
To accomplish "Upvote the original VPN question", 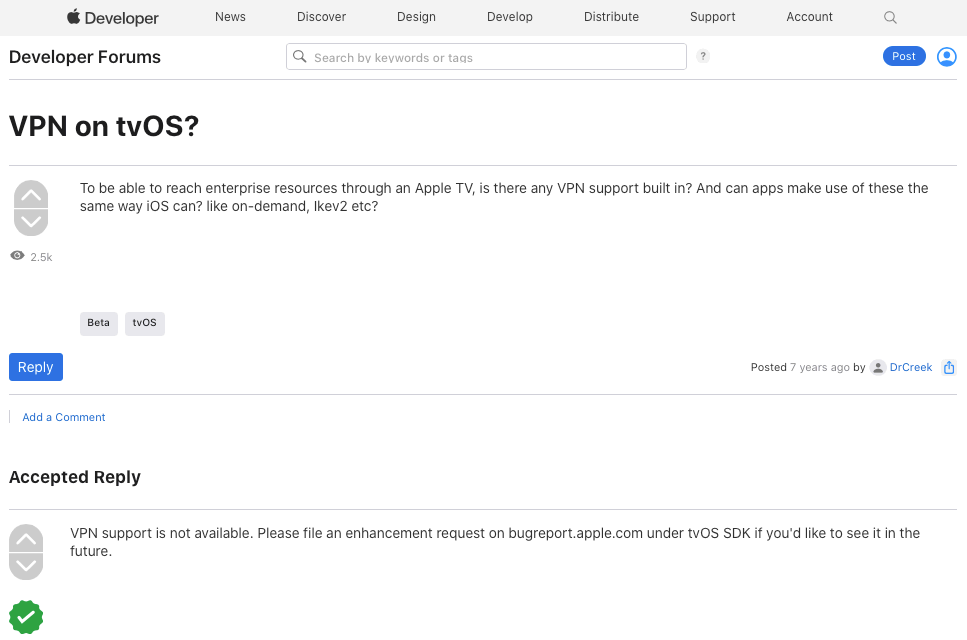I will tap(31, 194).
